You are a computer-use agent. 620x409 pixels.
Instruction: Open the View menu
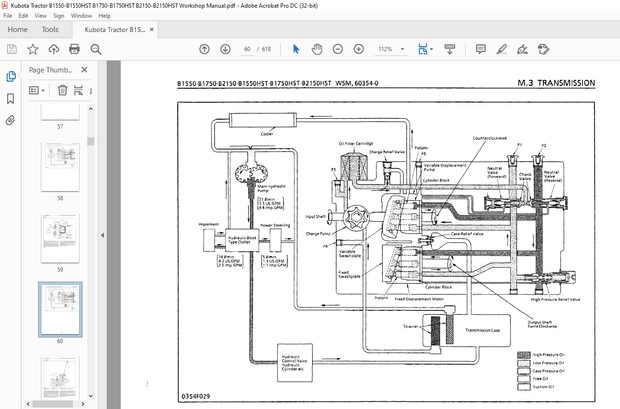click(41, 16)
